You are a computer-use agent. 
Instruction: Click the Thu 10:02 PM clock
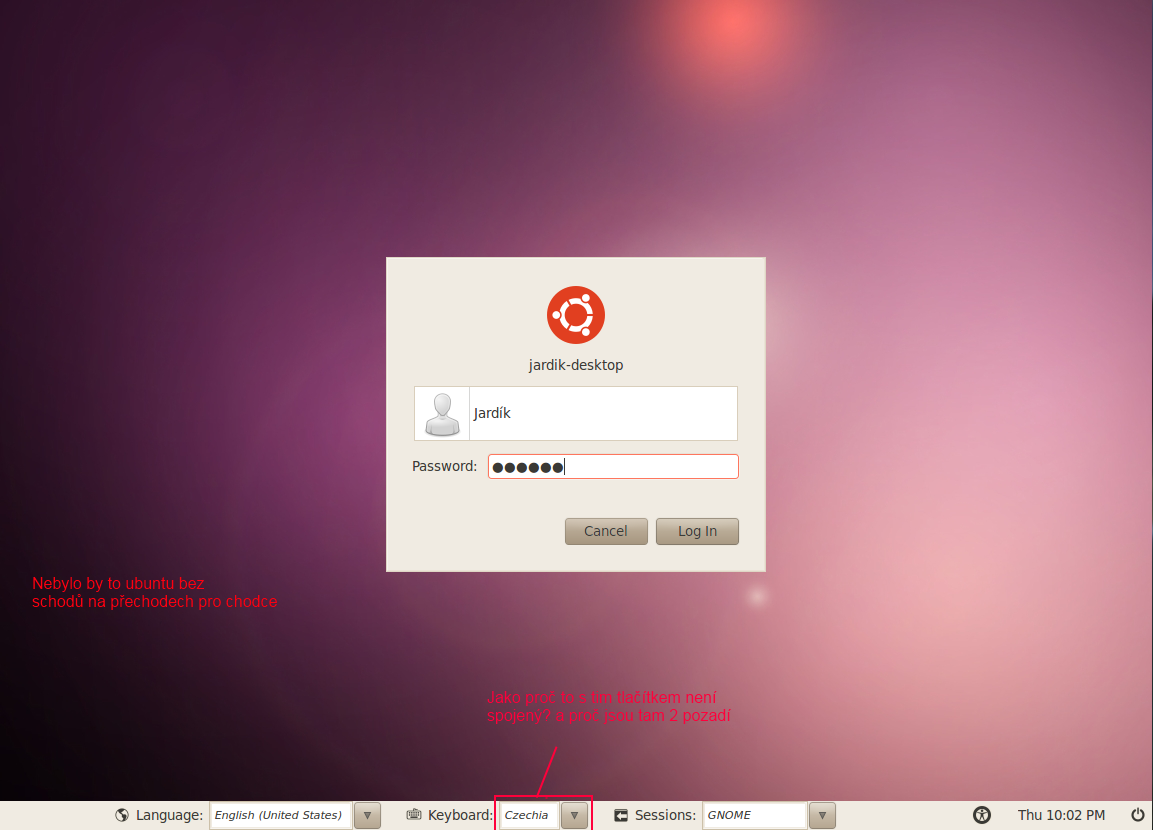click(x=1061, y=815)
